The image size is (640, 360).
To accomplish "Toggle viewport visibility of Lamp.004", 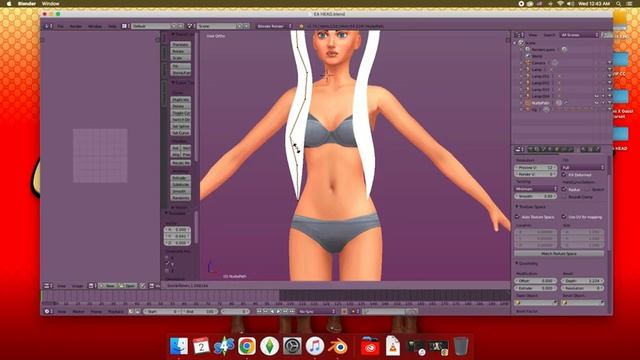I will [x=597, y=96].
